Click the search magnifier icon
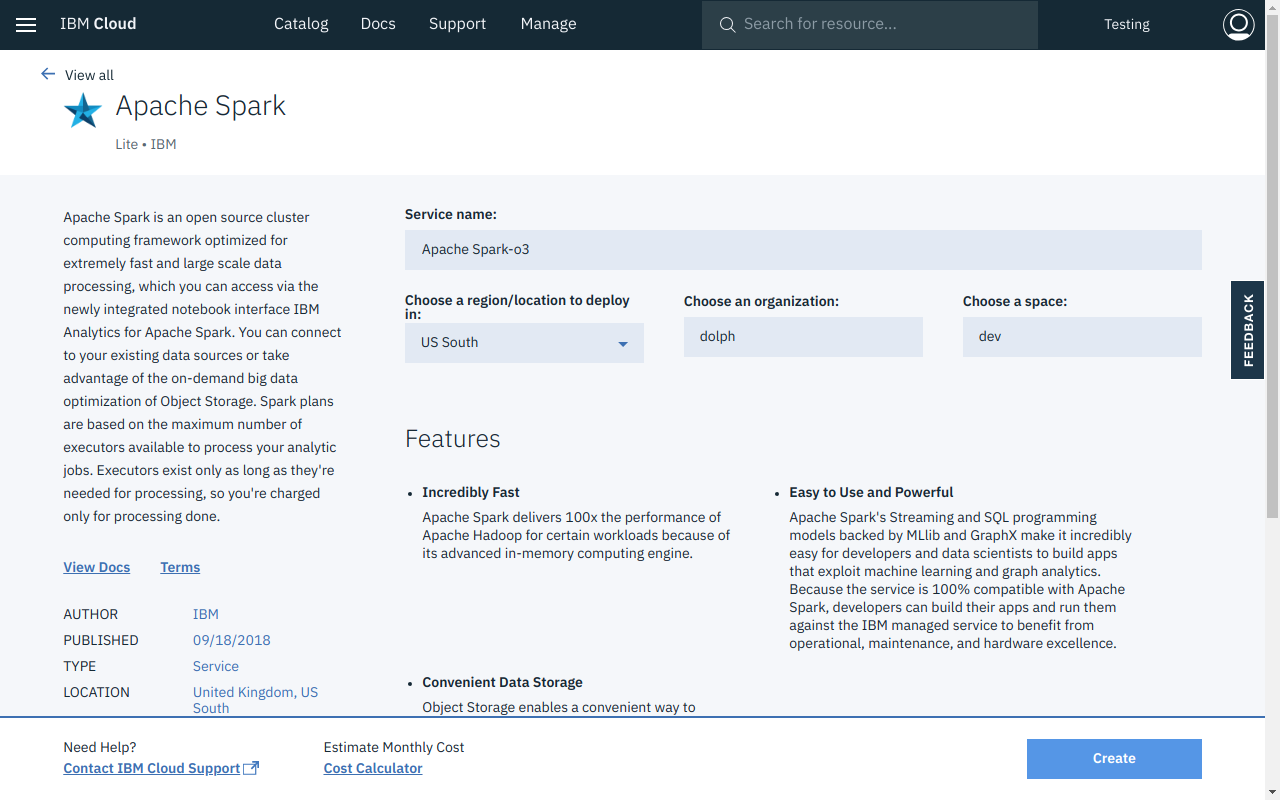This screenshot has width=1280, height=800. click(727, 24)
